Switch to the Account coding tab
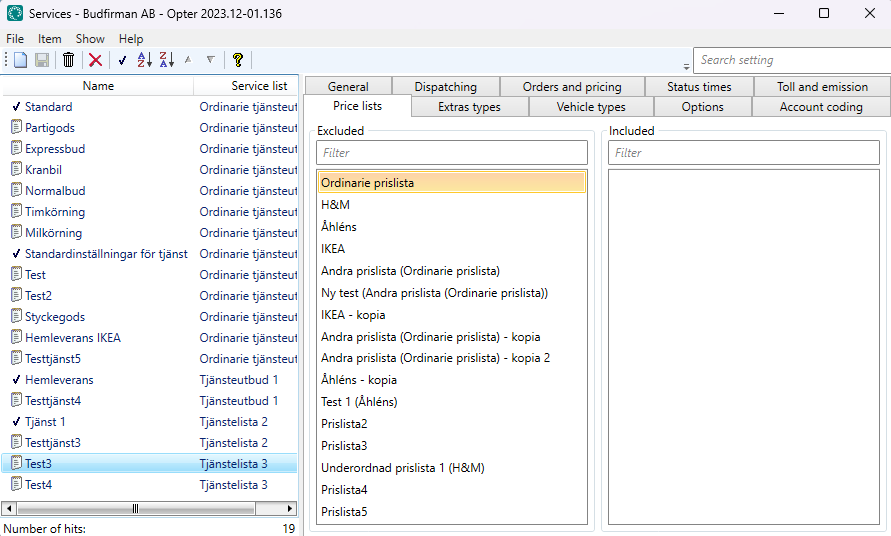The width and height of the screenshot is (891, 536). pos(820,107)
